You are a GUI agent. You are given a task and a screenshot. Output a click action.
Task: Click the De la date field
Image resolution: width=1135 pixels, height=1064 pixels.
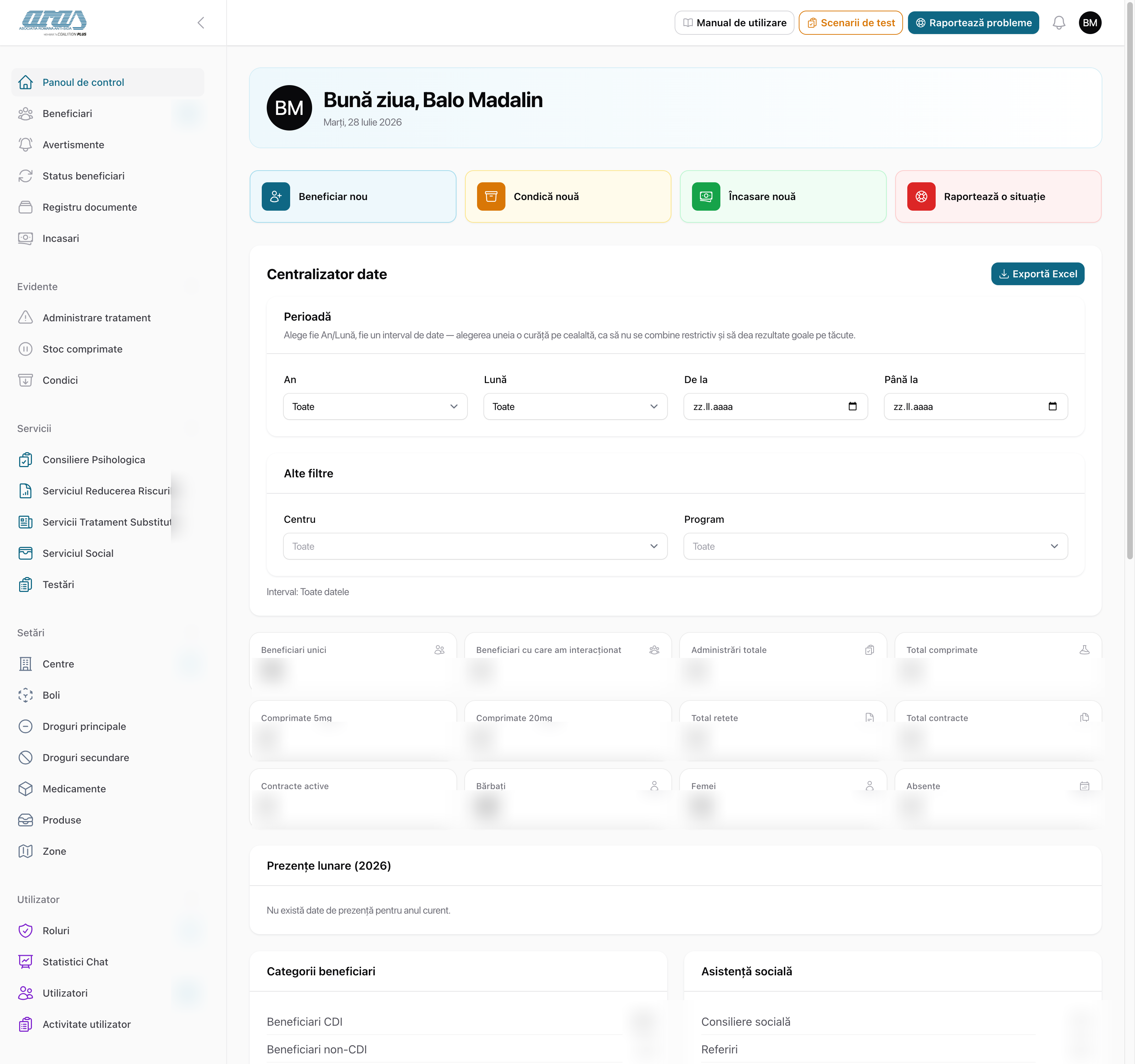pos(775,406)
